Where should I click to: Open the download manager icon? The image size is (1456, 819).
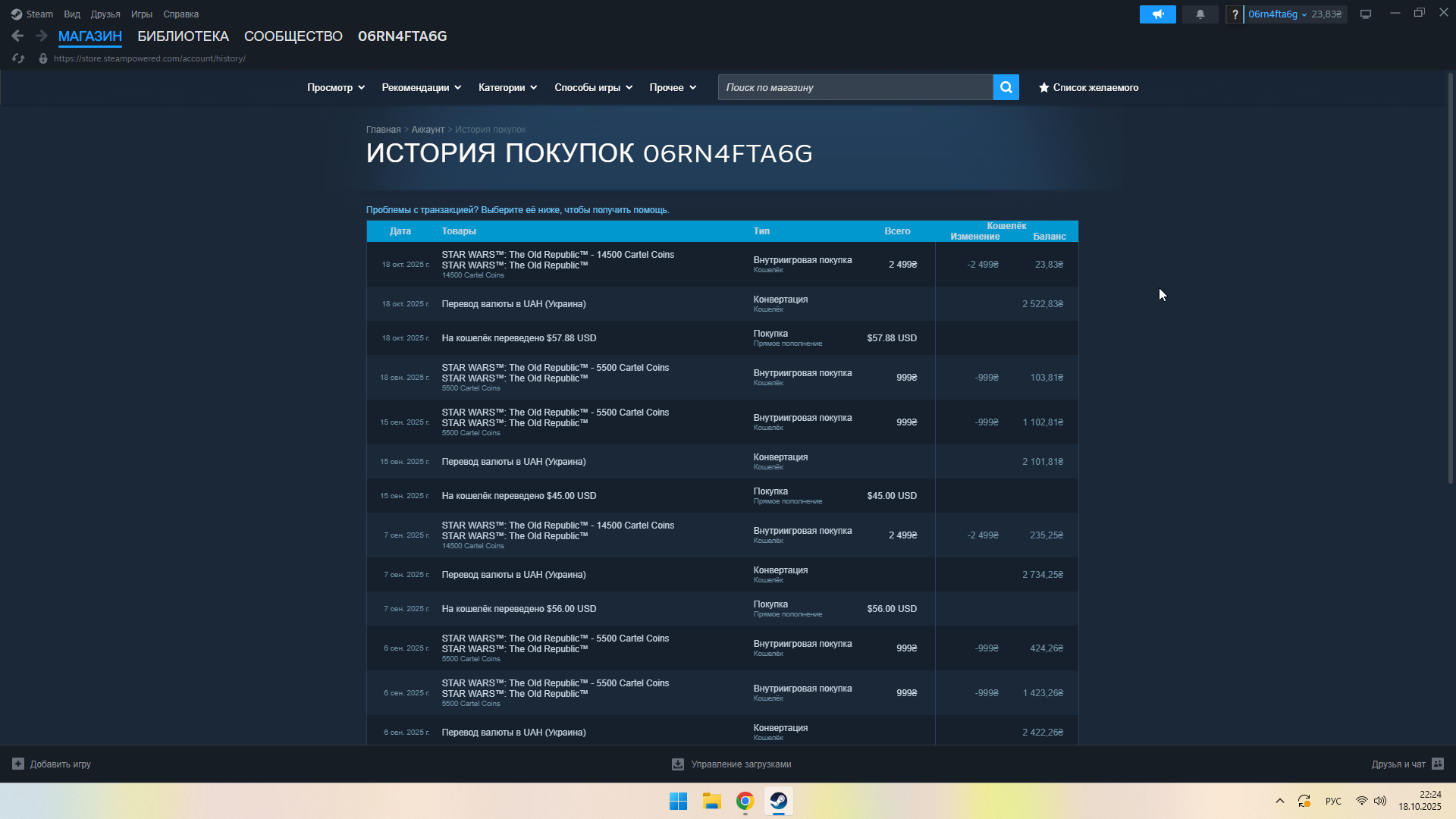point(677,764)
